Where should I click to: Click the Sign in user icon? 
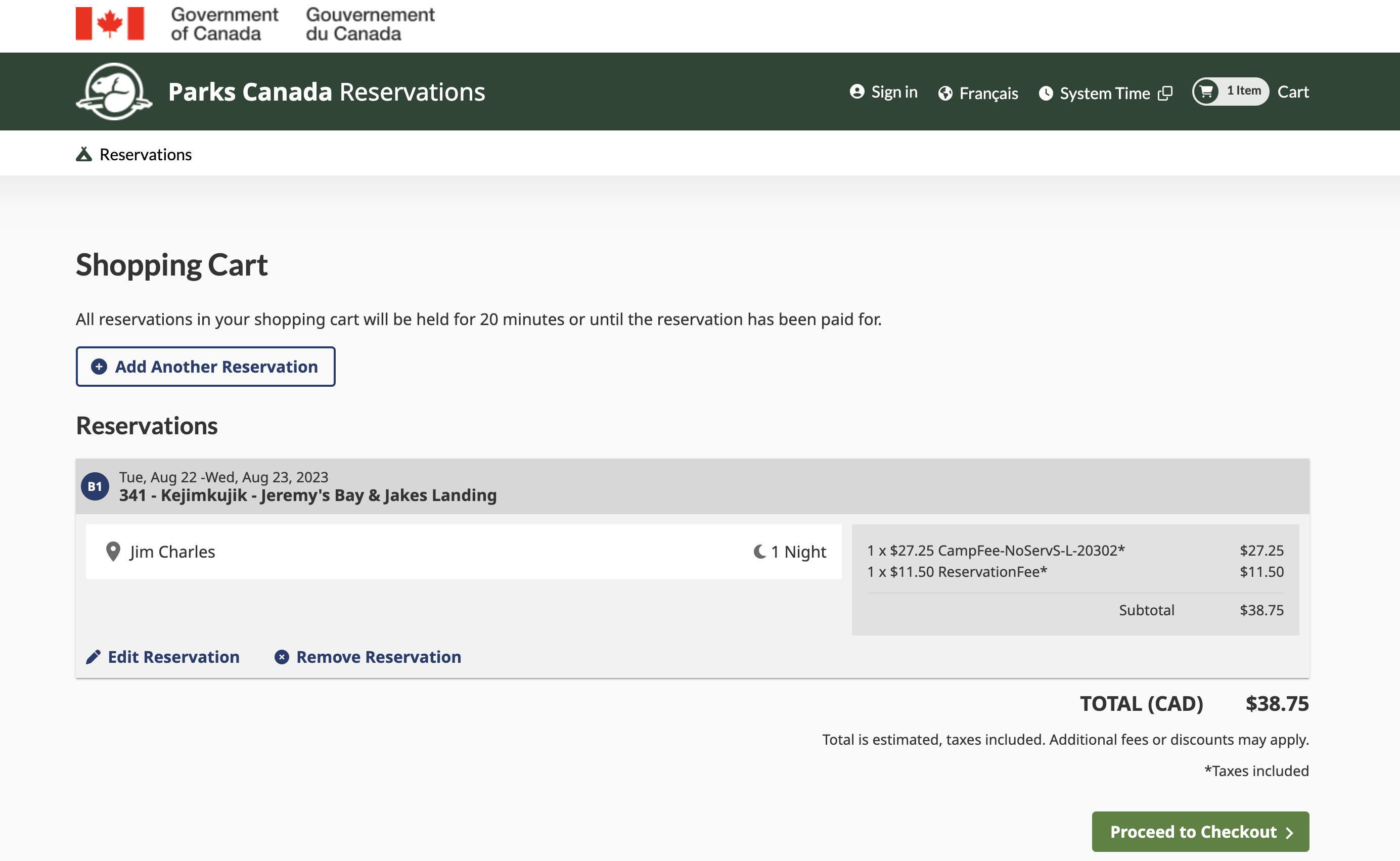pos(857,92)
